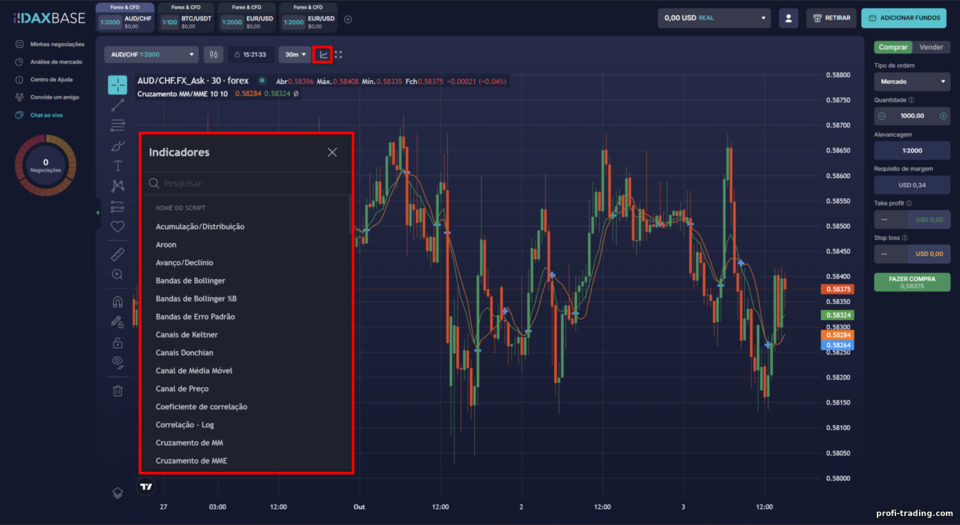This screenshot has width=960, height=525.
Task: Decrease quantity with minus button
Action: click(x=882, y=116)
